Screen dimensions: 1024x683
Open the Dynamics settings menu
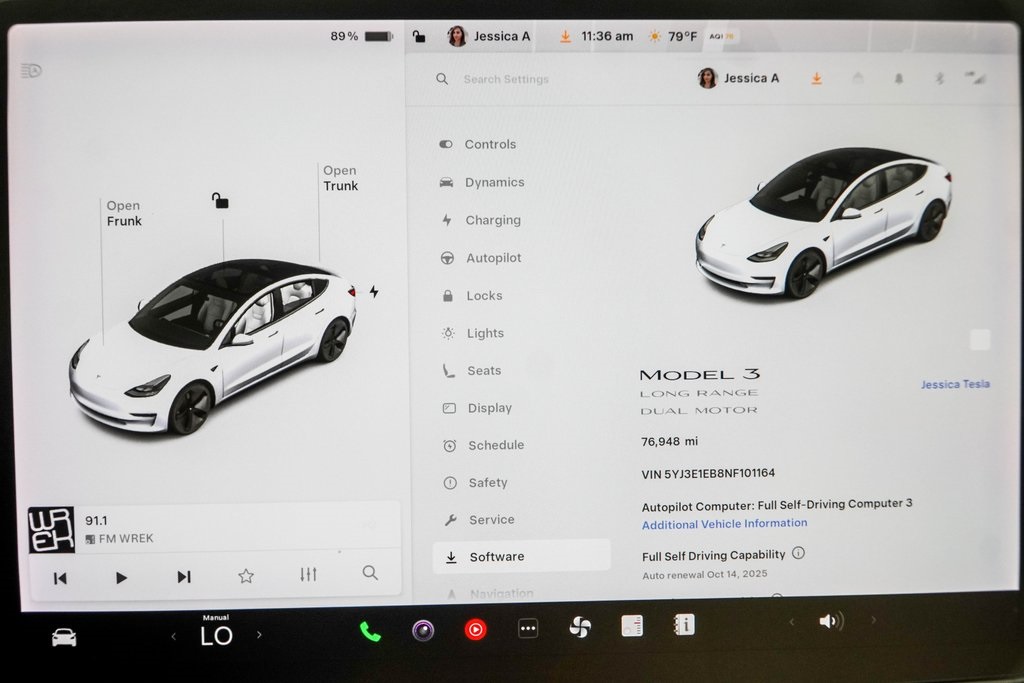tap(483, 182)
